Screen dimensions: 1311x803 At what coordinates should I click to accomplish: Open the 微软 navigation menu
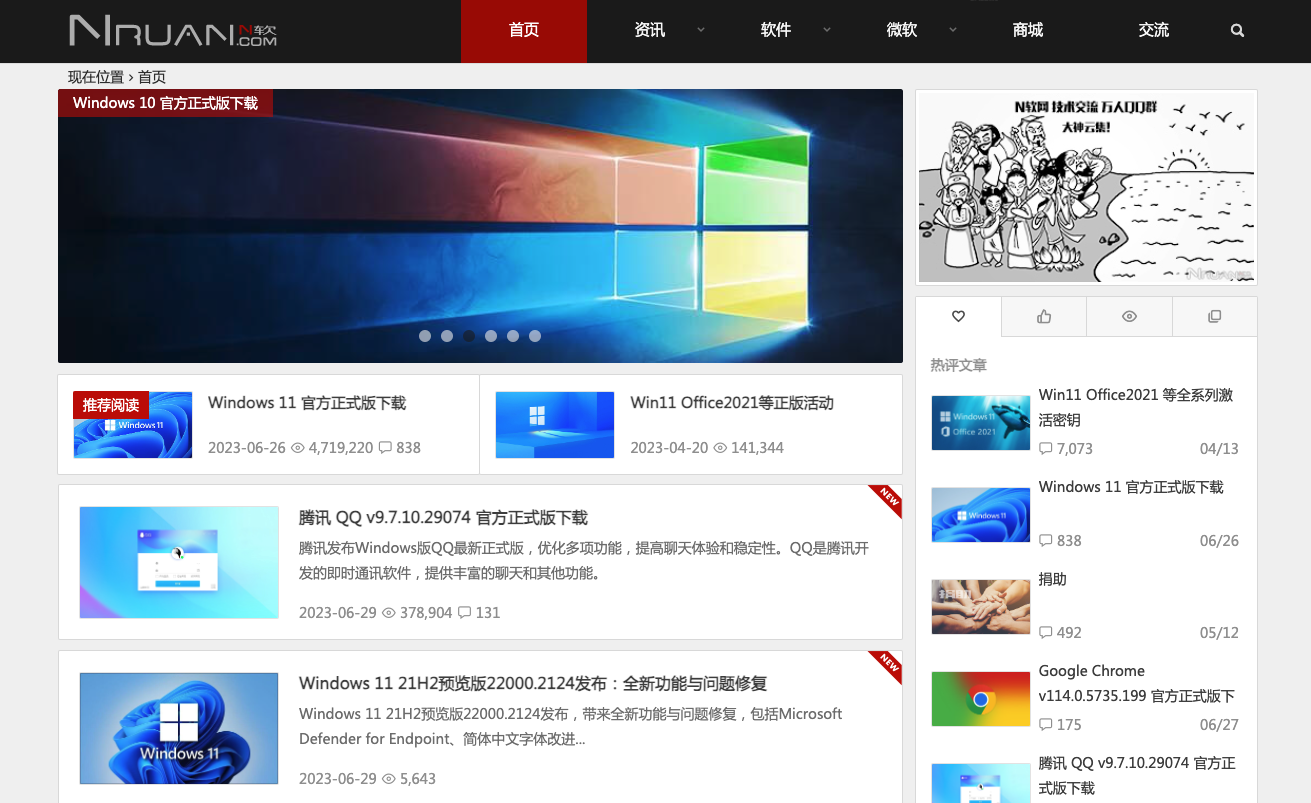(902, 31)
